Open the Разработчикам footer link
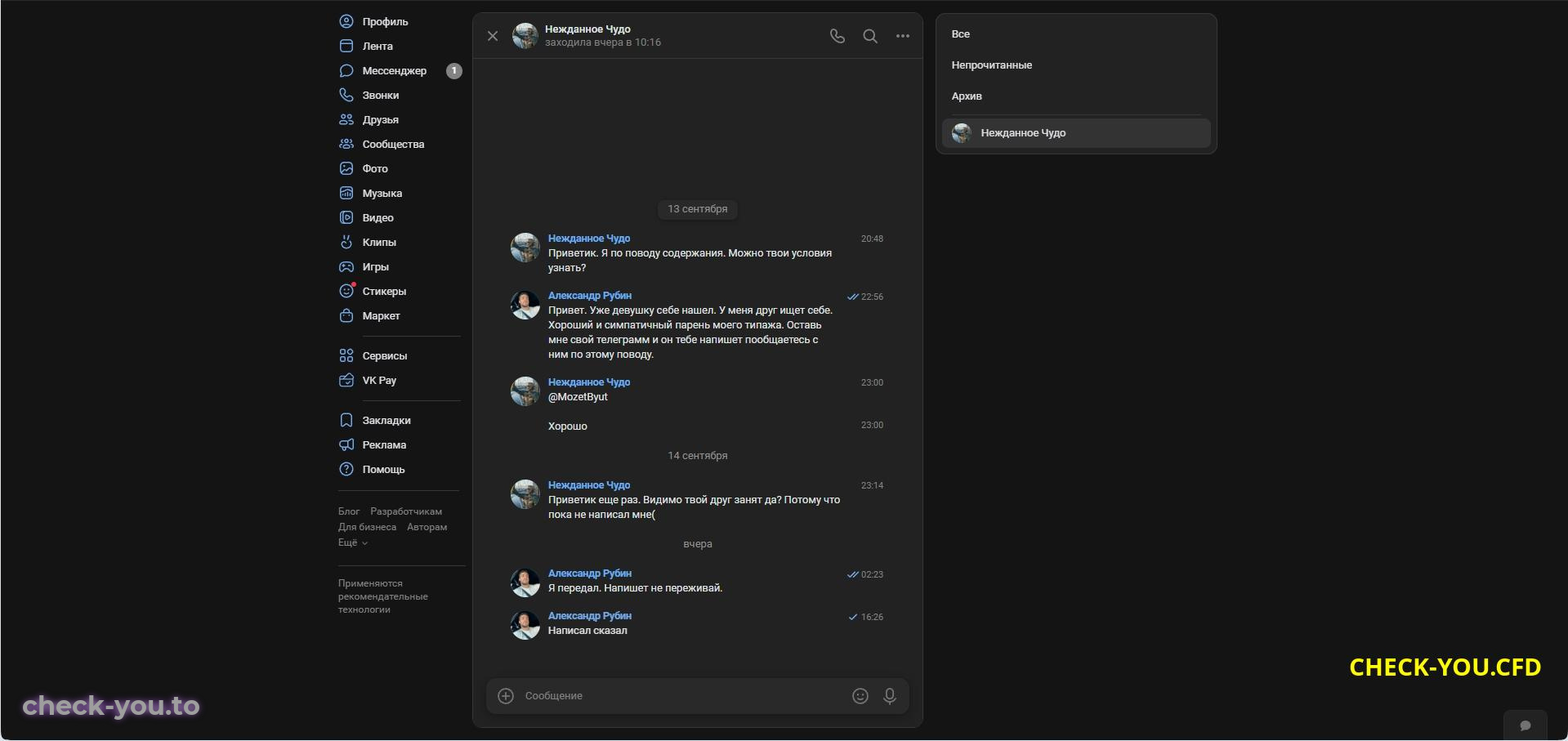The width and height of the screenshot is (1568, 741). (x=406, y=511)
